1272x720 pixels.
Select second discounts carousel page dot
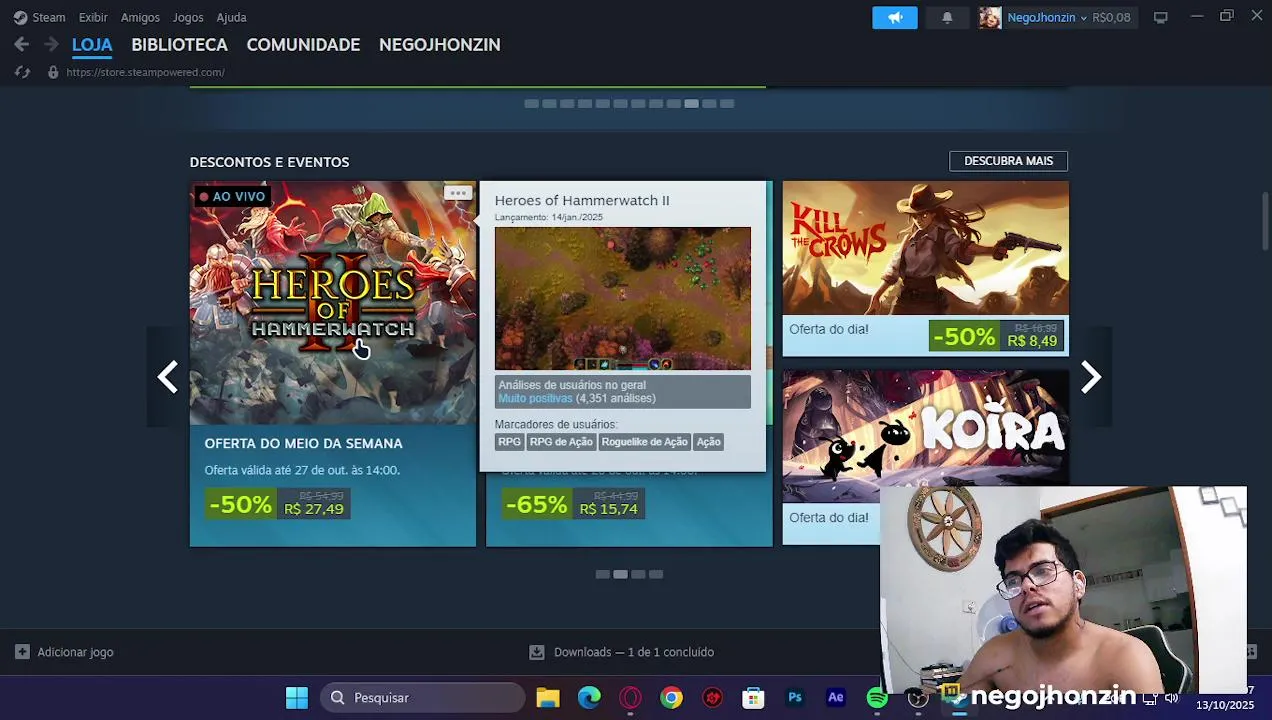point(620,575)
